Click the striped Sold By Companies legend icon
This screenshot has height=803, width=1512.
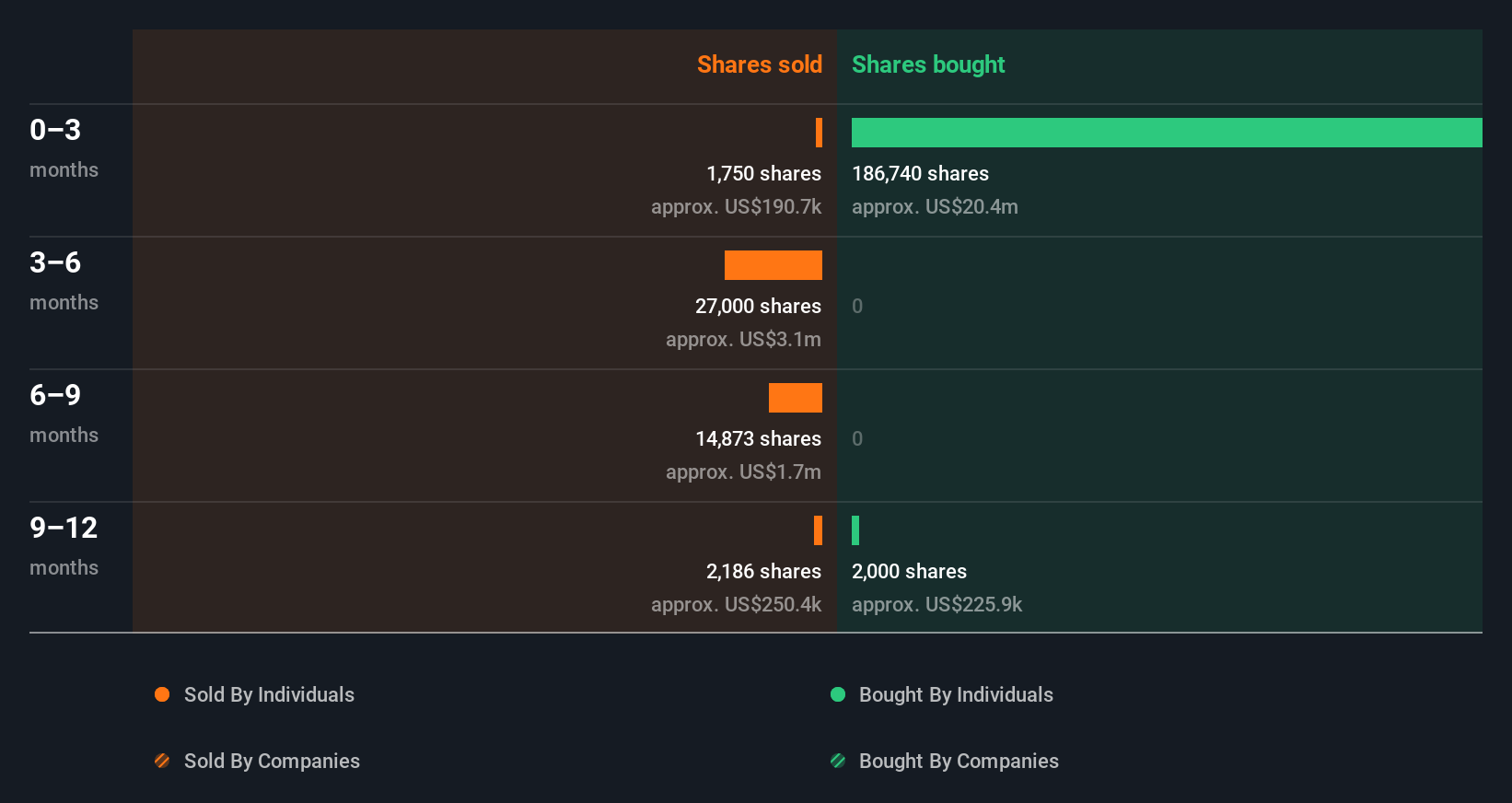pyautogui.click(x=162, y=761)
